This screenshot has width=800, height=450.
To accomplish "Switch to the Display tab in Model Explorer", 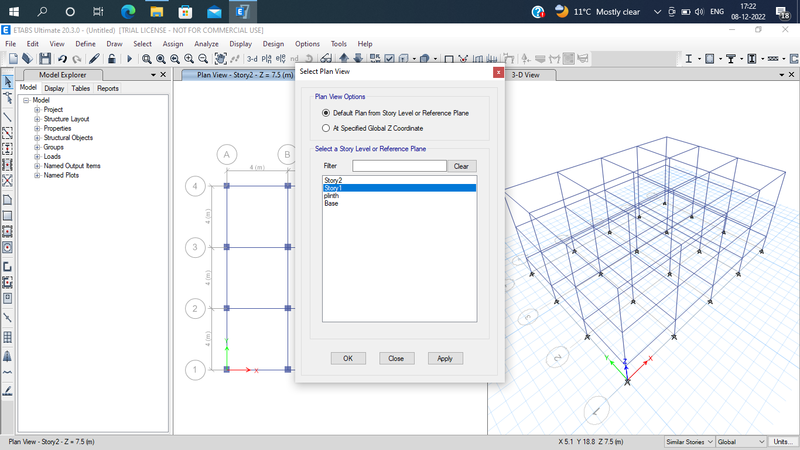I will click(x=54, y=88).
